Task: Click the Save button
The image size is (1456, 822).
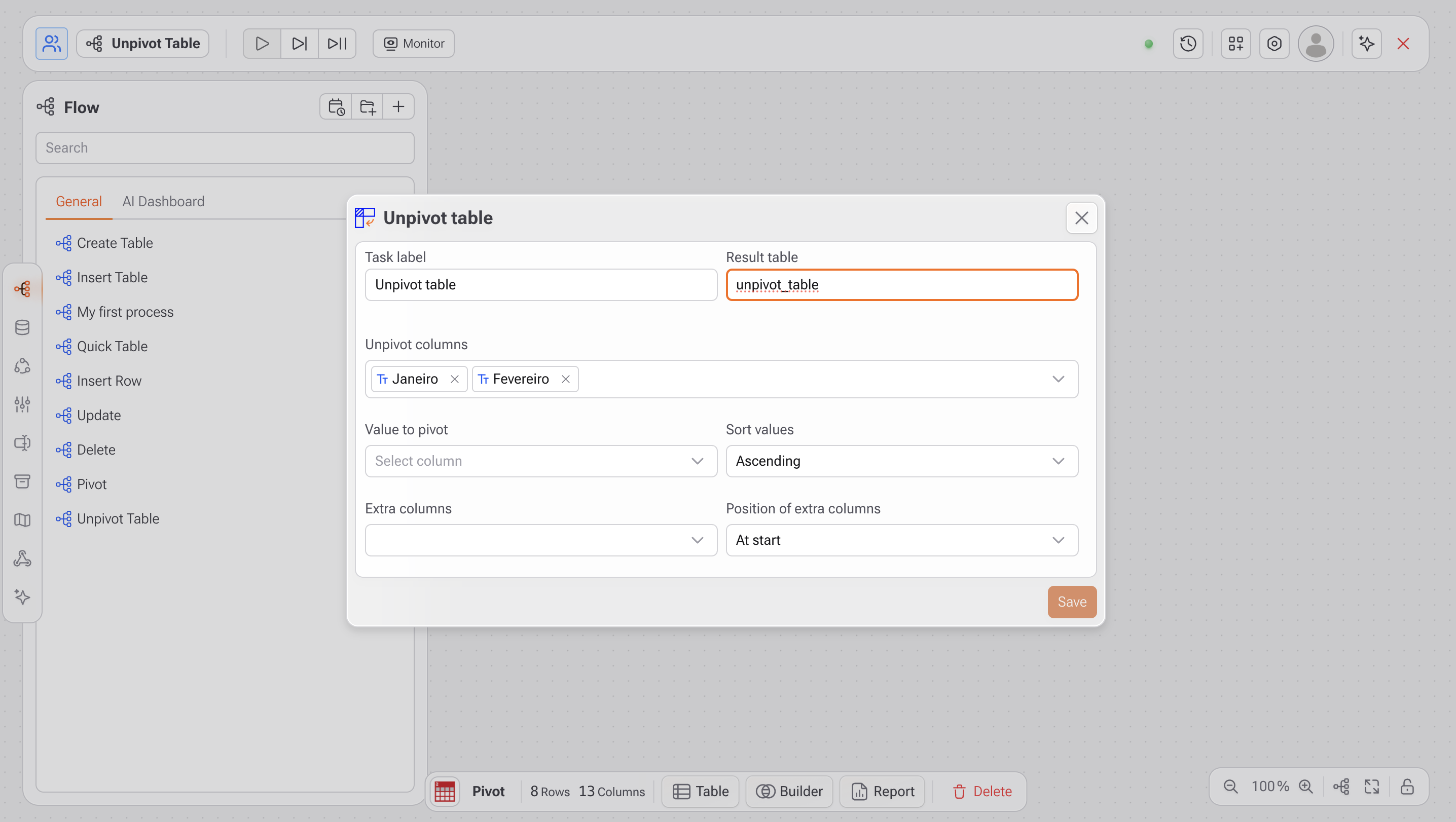Action: pyautogui.click(x=1072, y=602)
